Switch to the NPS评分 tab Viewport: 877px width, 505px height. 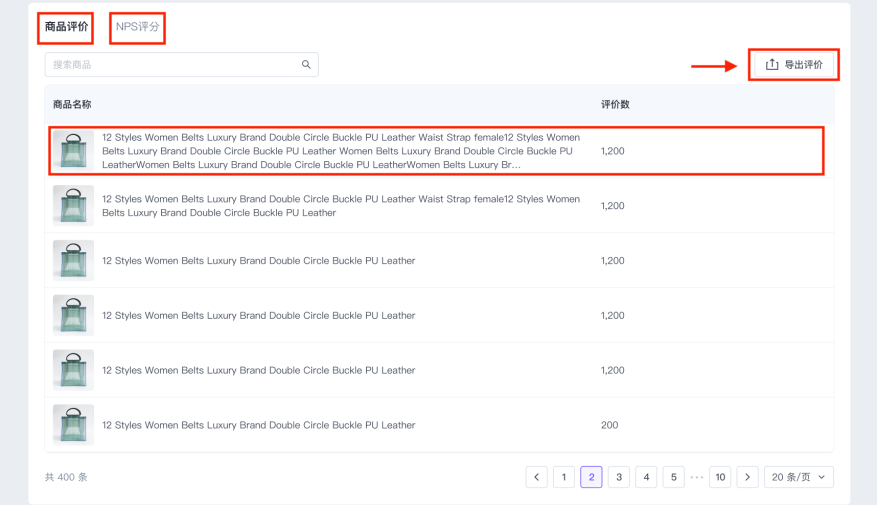(x=138, y=27)
